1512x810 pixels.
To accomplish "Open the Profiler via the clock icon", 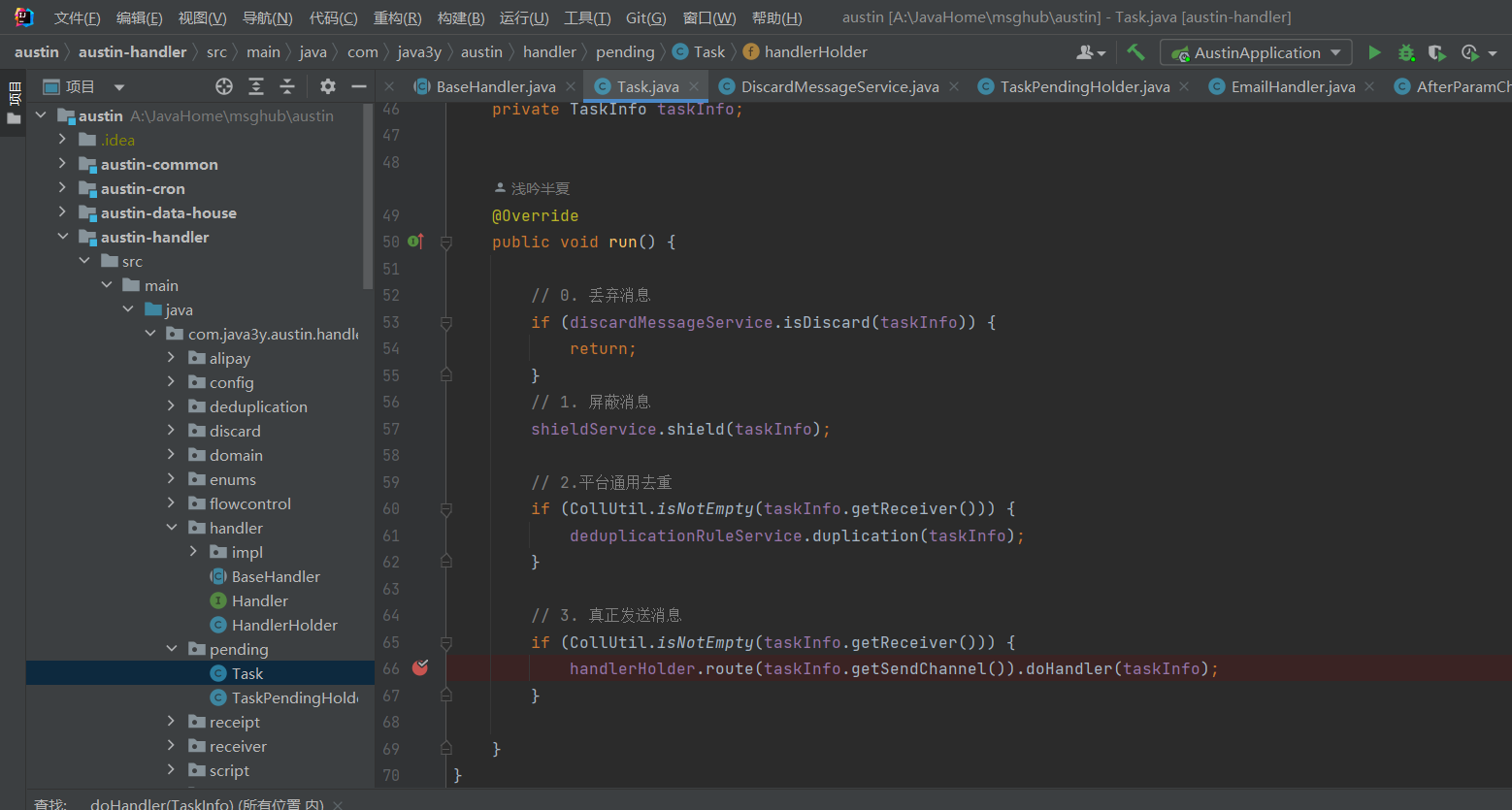I will 1468,52.
